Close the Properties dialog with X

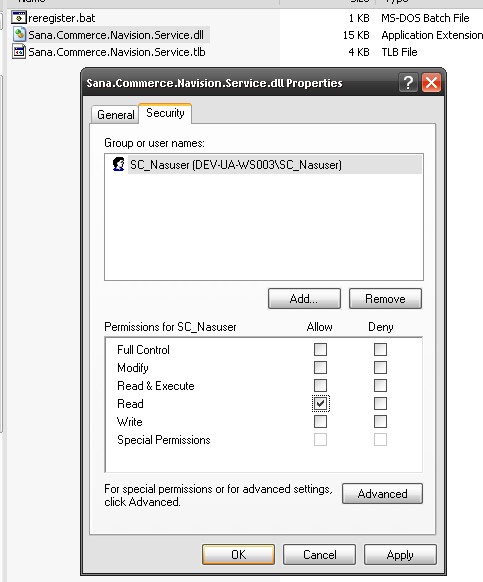(x=431, y=82)
